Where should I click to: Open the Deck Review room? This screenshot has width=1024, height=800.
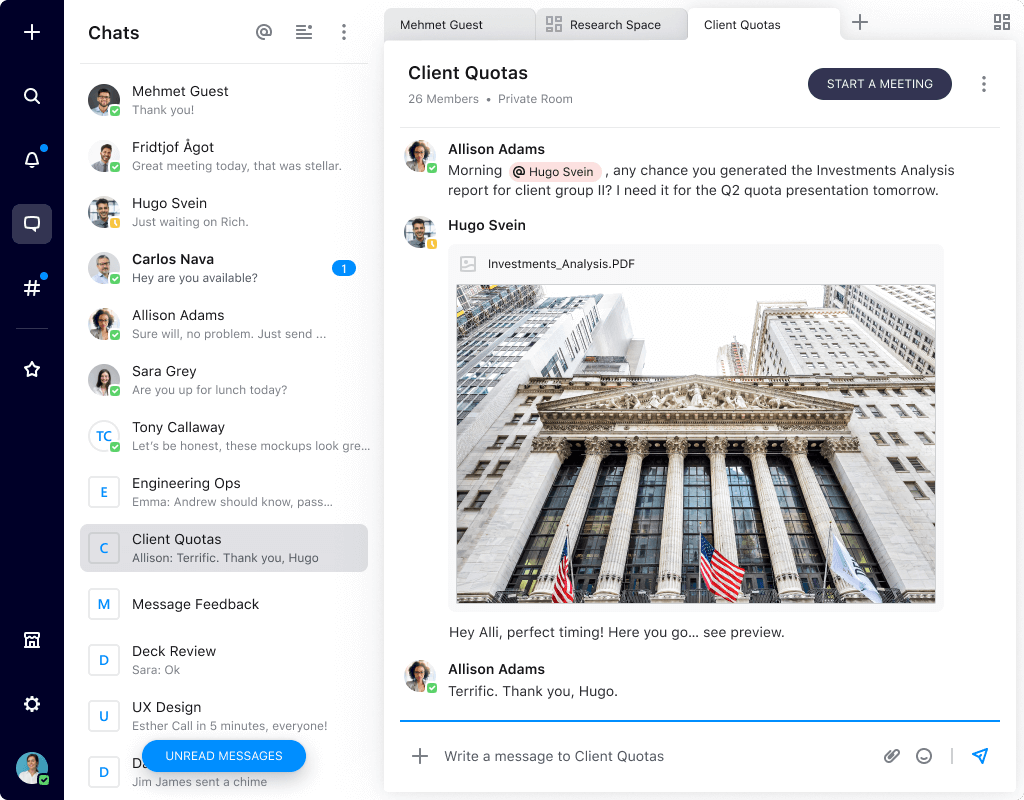point(224,660)
